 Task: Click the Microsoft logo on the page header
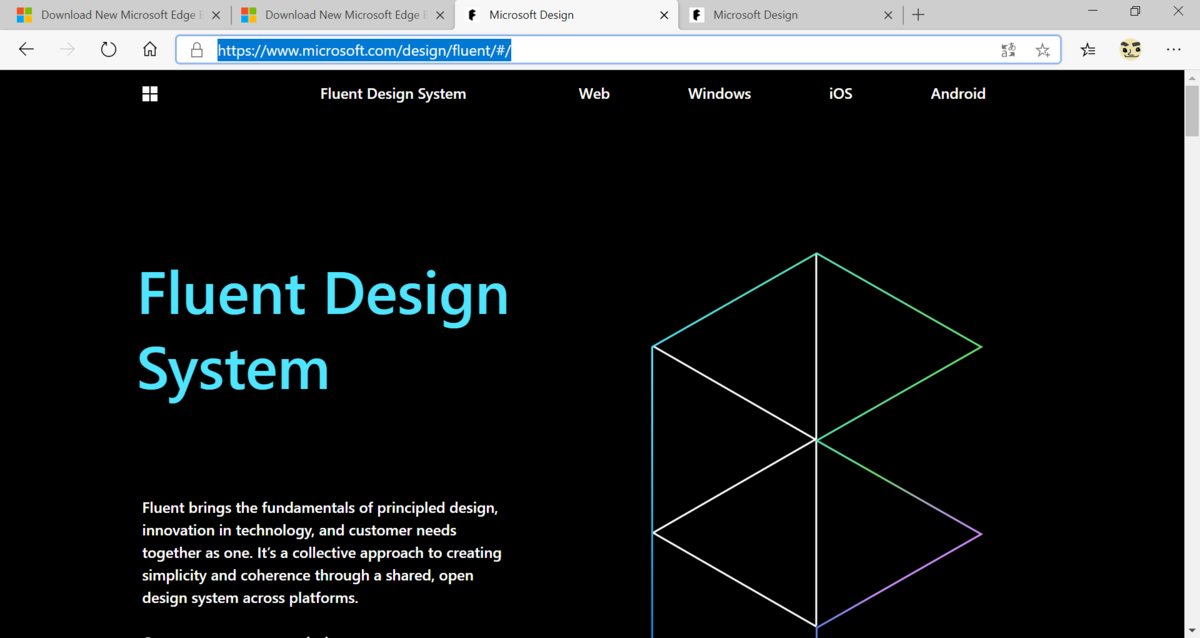(150, 94)
